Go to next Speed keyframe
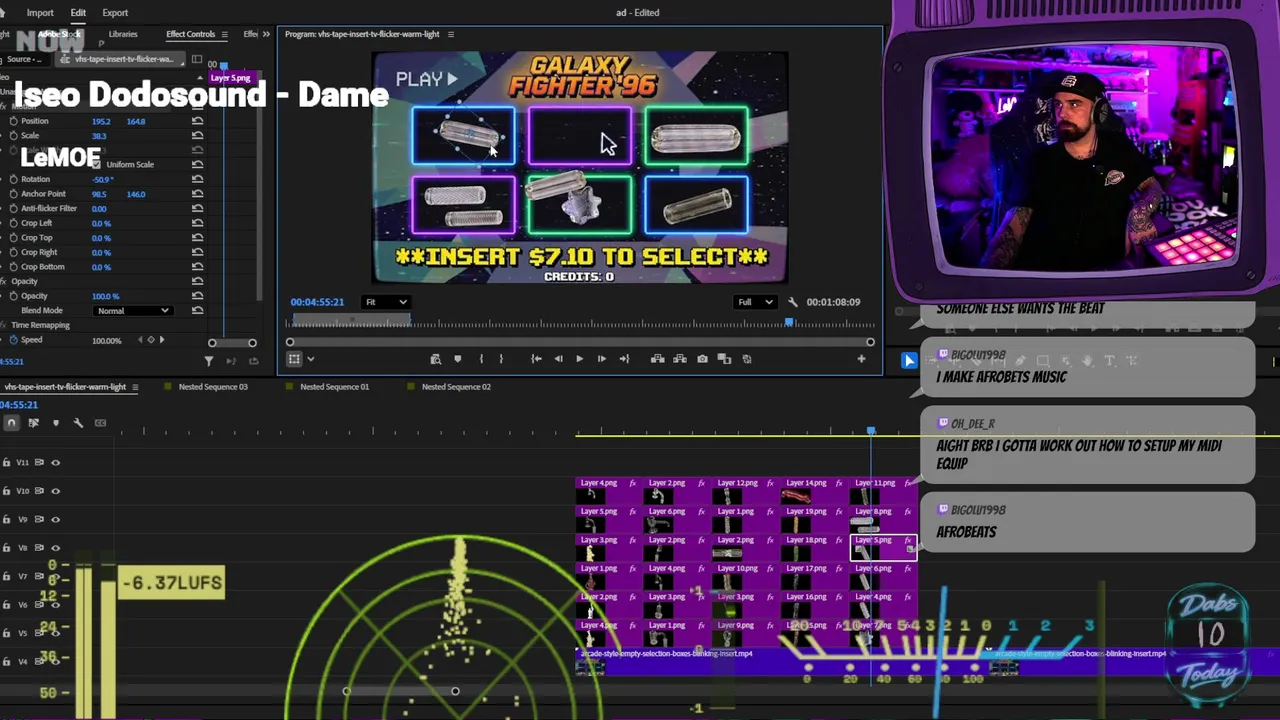 pyautogui.click(x=162, y=340)
